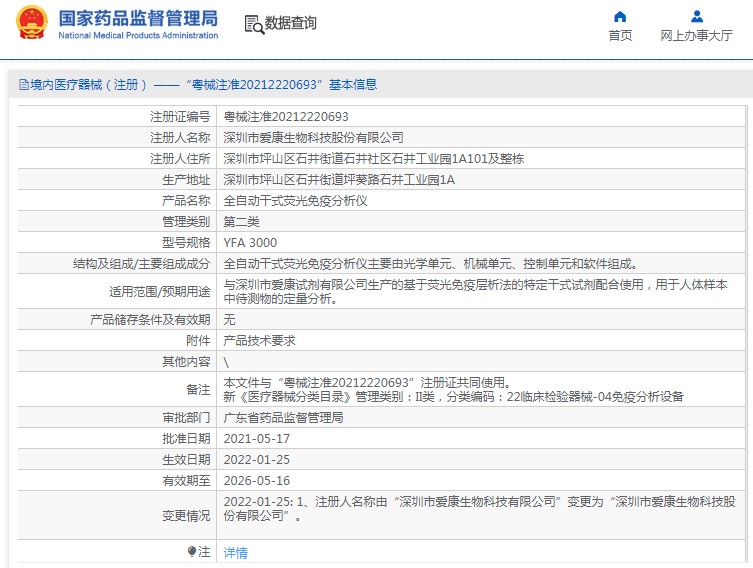Click the 审批部门 label
Screen dimensions: 753x568
click(x=186, y=418)
